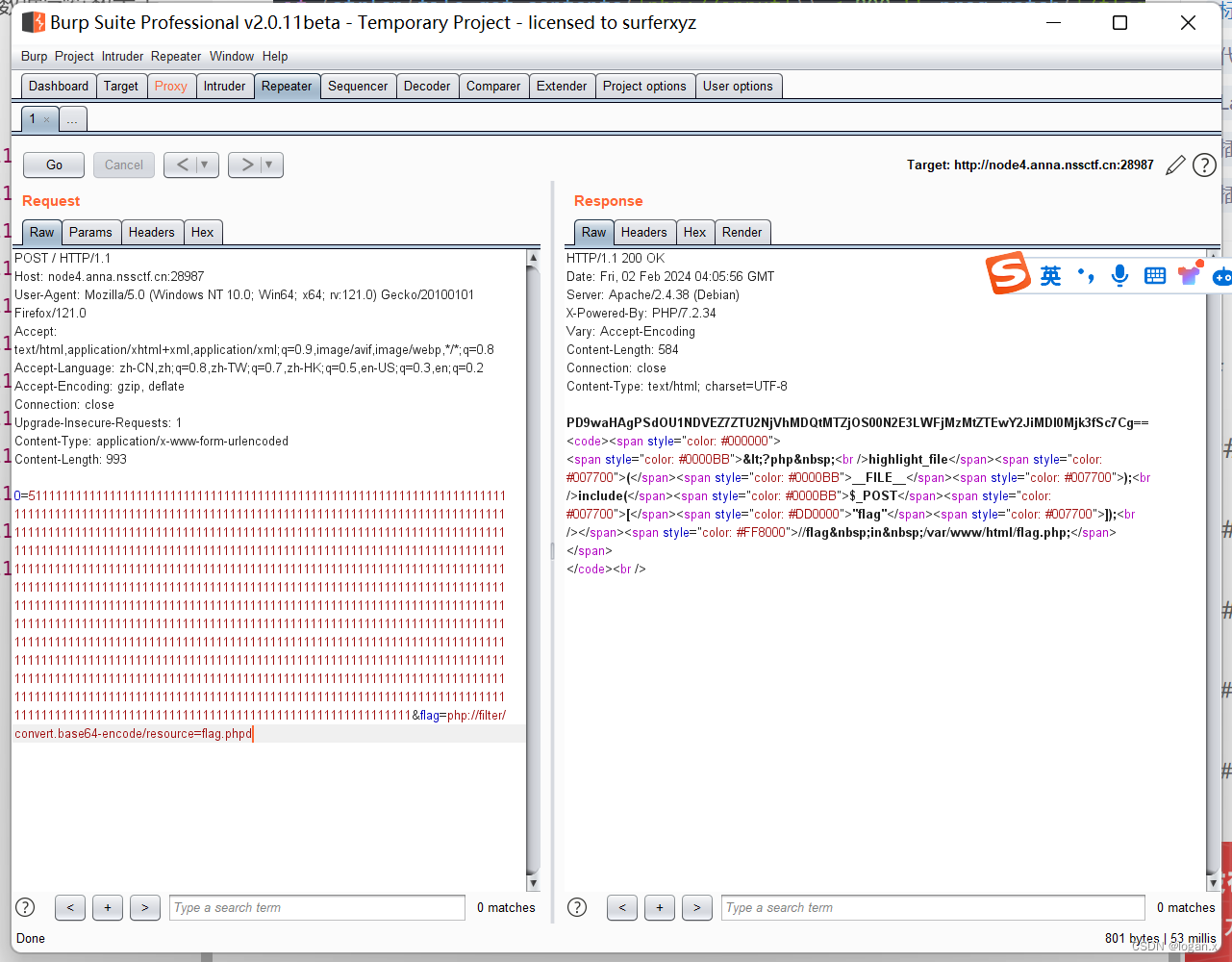Open the Help menu
This screenshot has width=1232, height=962.
(x=275, y=56)
